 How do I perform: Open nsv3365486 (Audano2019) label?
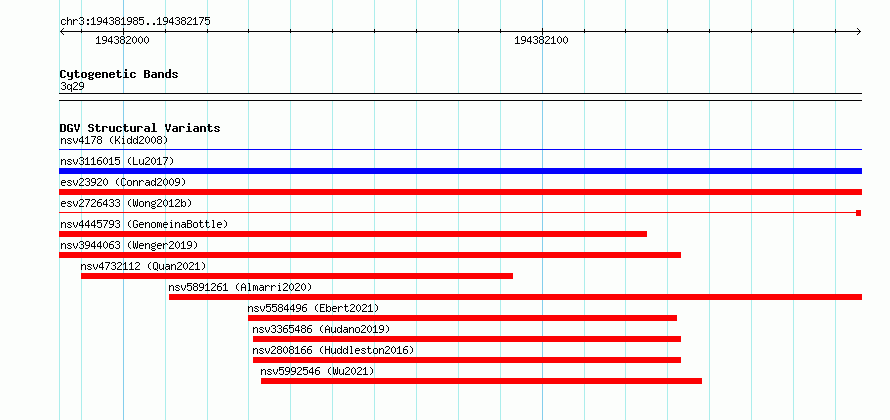(321, 329)
